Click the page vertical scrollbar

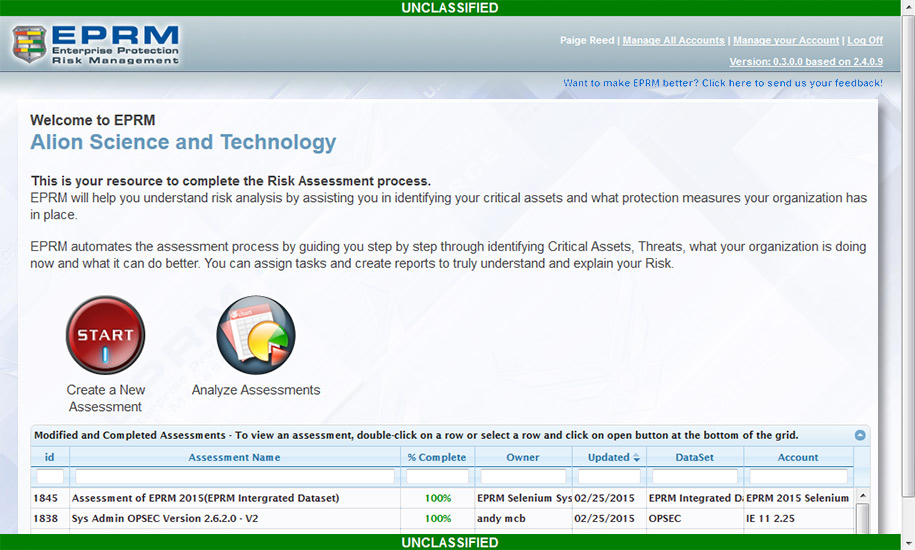[907, 300]
